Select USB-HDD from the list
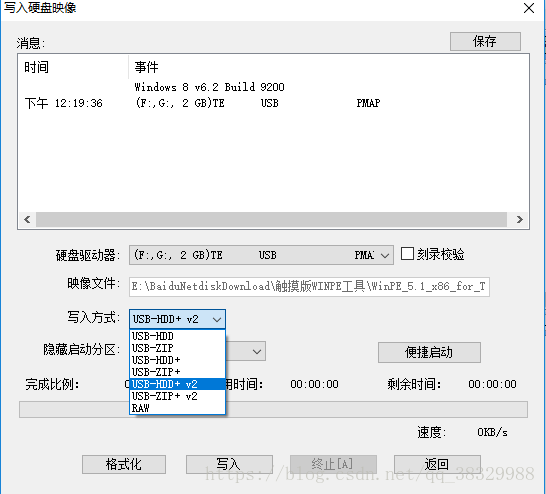Image resolution: width=546 pixels, height=494 pixels. pos(177,336)
